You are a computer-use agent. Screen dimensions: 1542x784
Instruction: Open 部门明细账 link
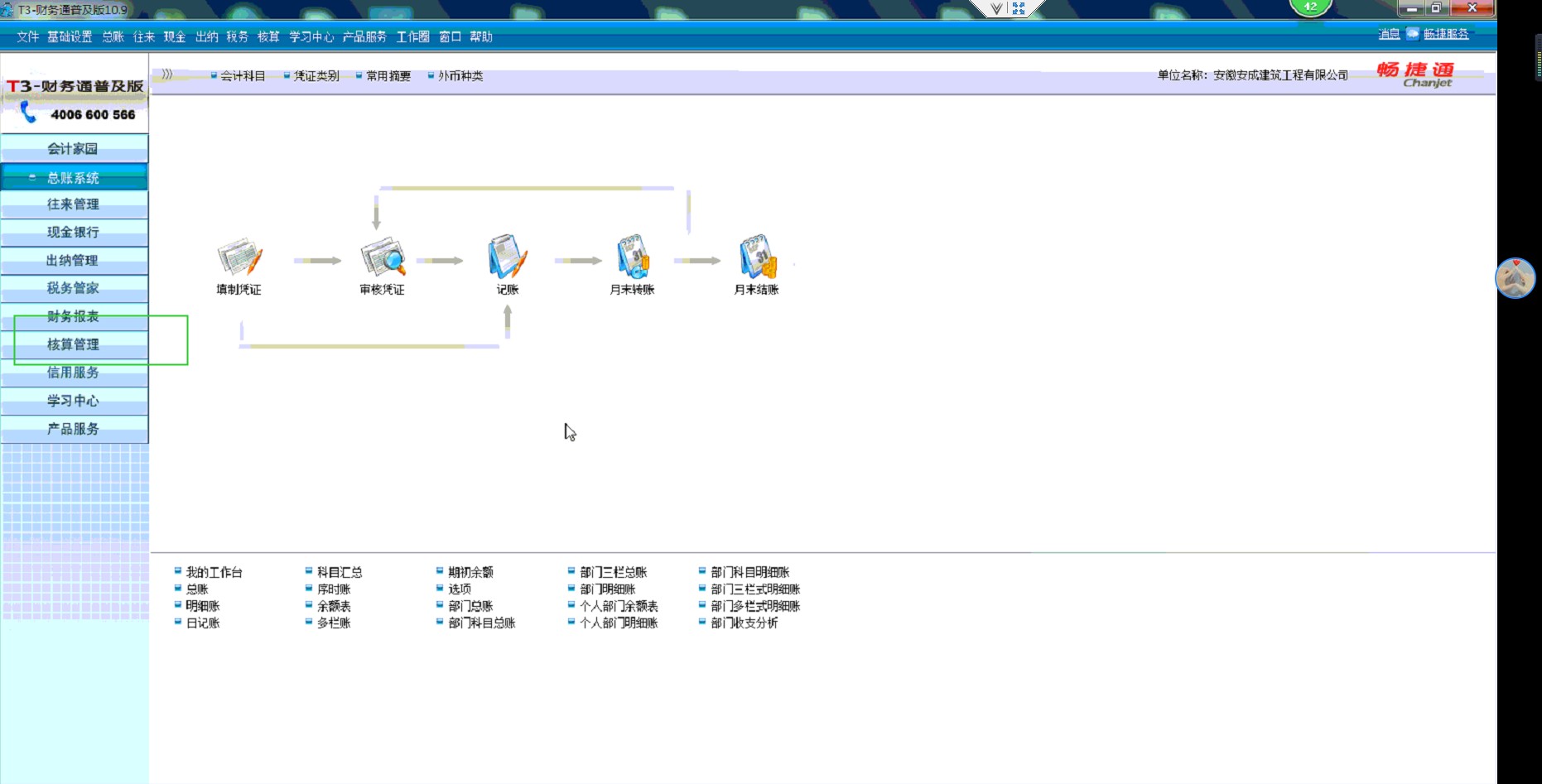pyautogui.click(x=608, y=589)
